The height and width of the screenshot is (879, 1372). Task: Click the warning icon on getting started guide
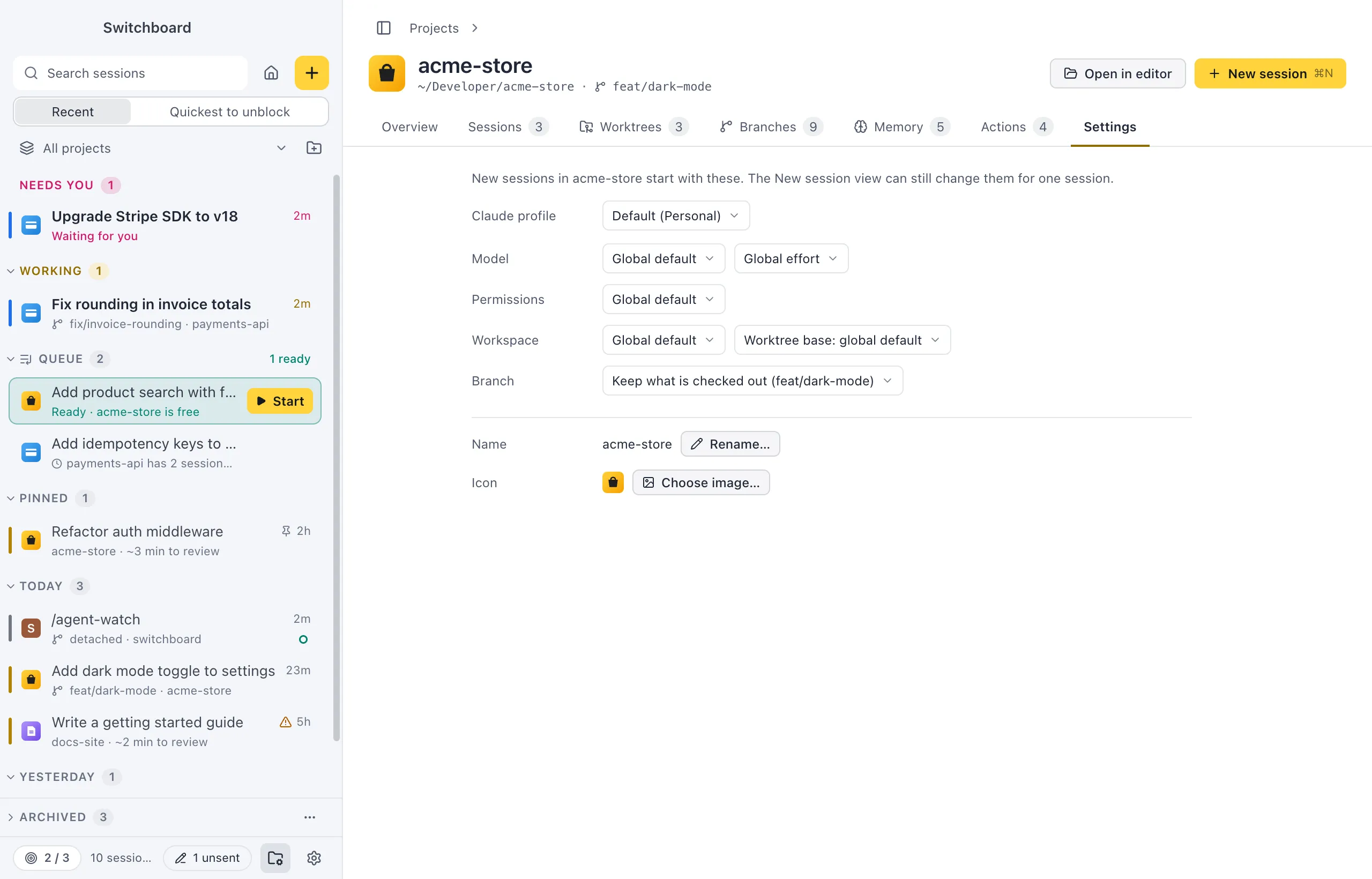pyautogui.click(x=285, y=722)
